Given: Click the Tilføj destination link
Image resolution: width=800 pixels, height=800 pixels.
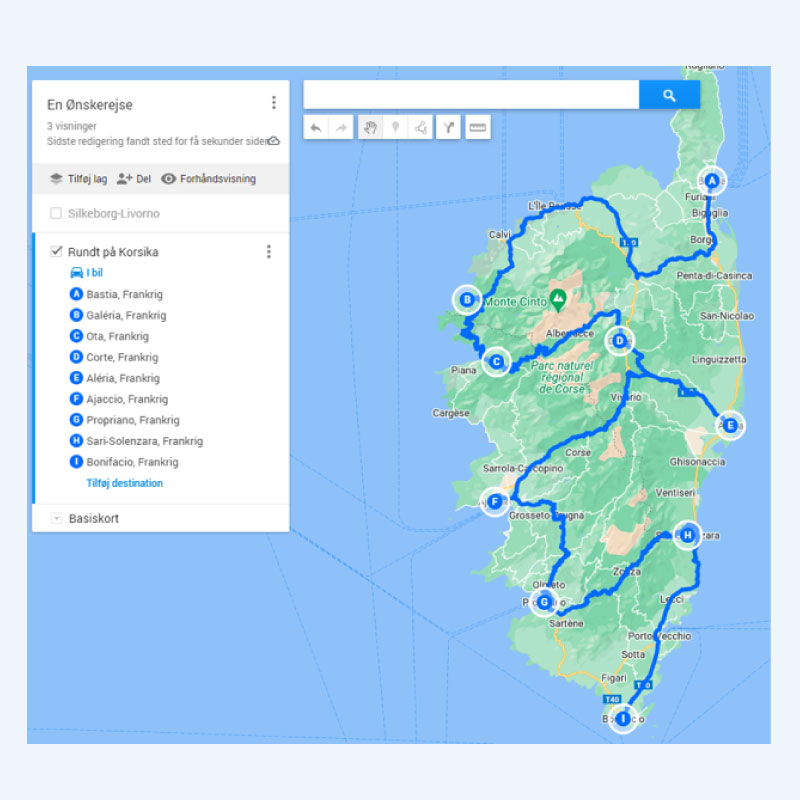Looking at the screenshot, I should [124, 483].
